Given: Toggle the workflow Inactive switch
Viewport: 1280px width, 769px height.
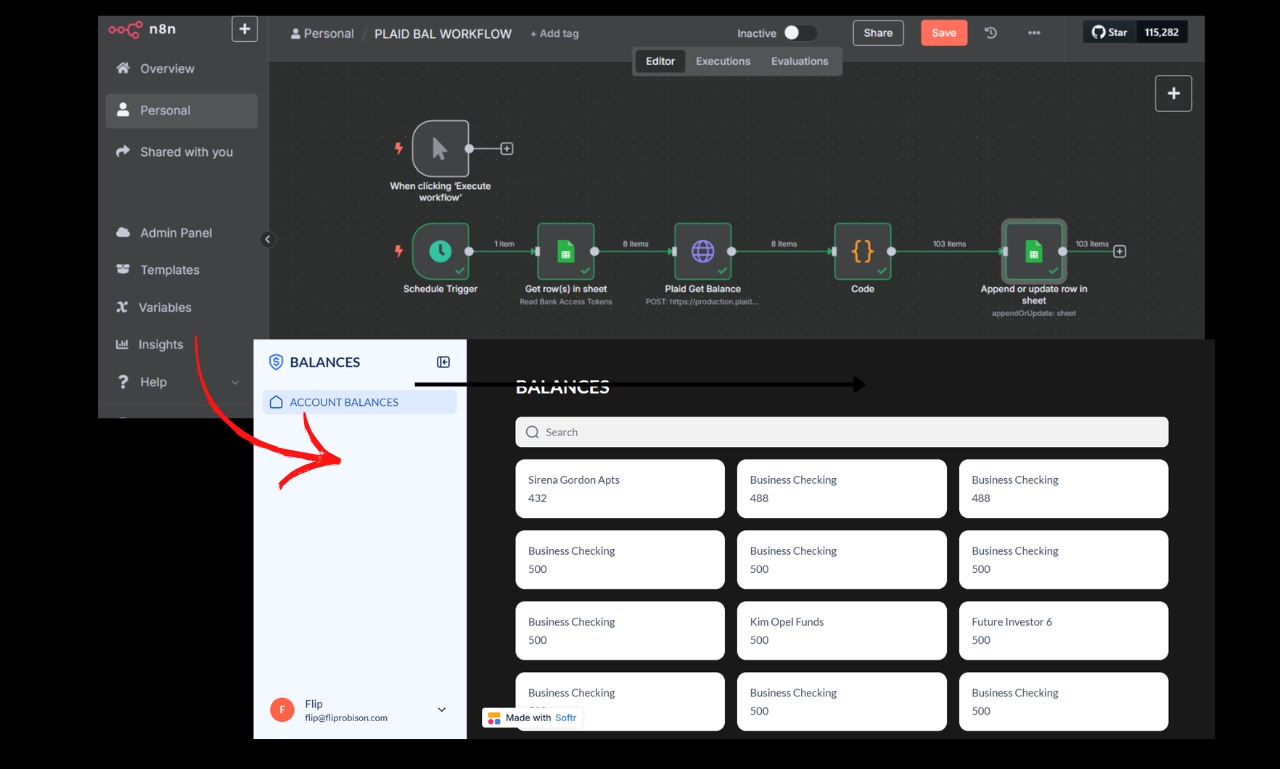Looking at the screenshot, I should pyautogui.click(x=798, y=33).
